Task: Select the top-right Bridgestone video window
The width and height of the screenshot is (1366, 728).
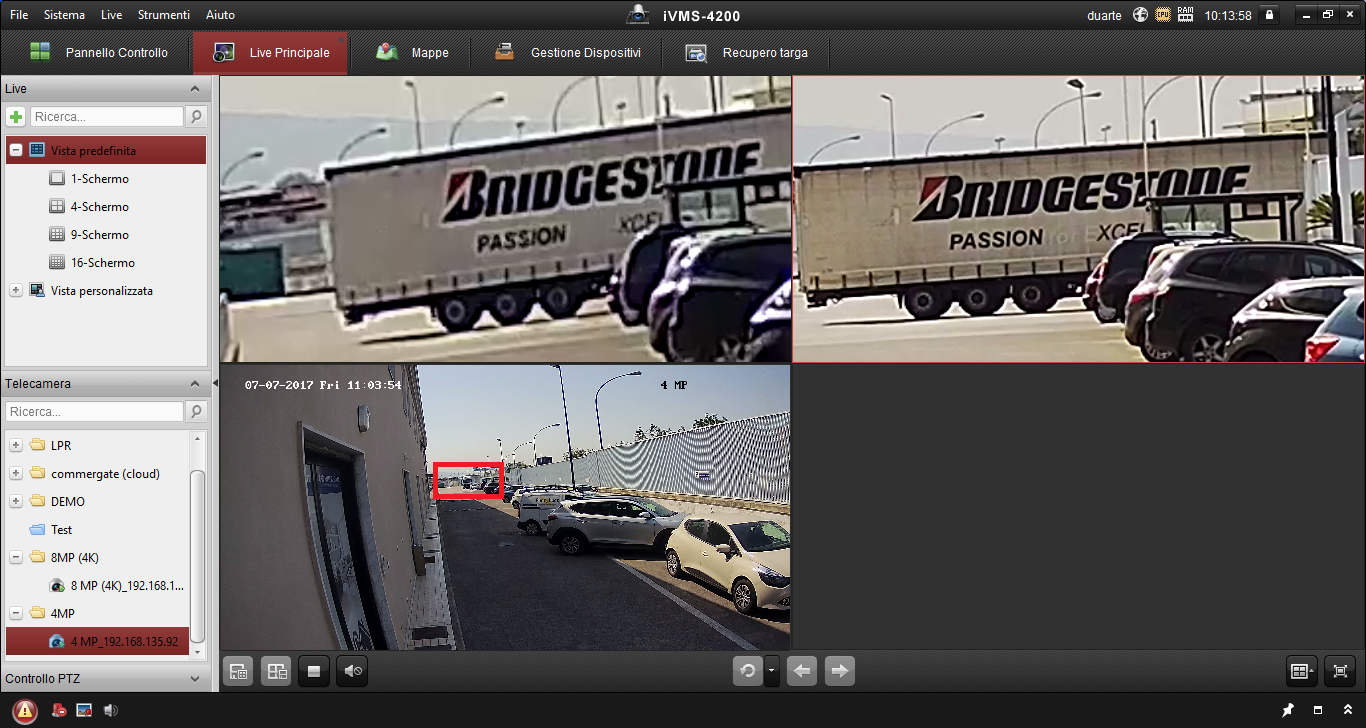Action: tap(1078, 219)
